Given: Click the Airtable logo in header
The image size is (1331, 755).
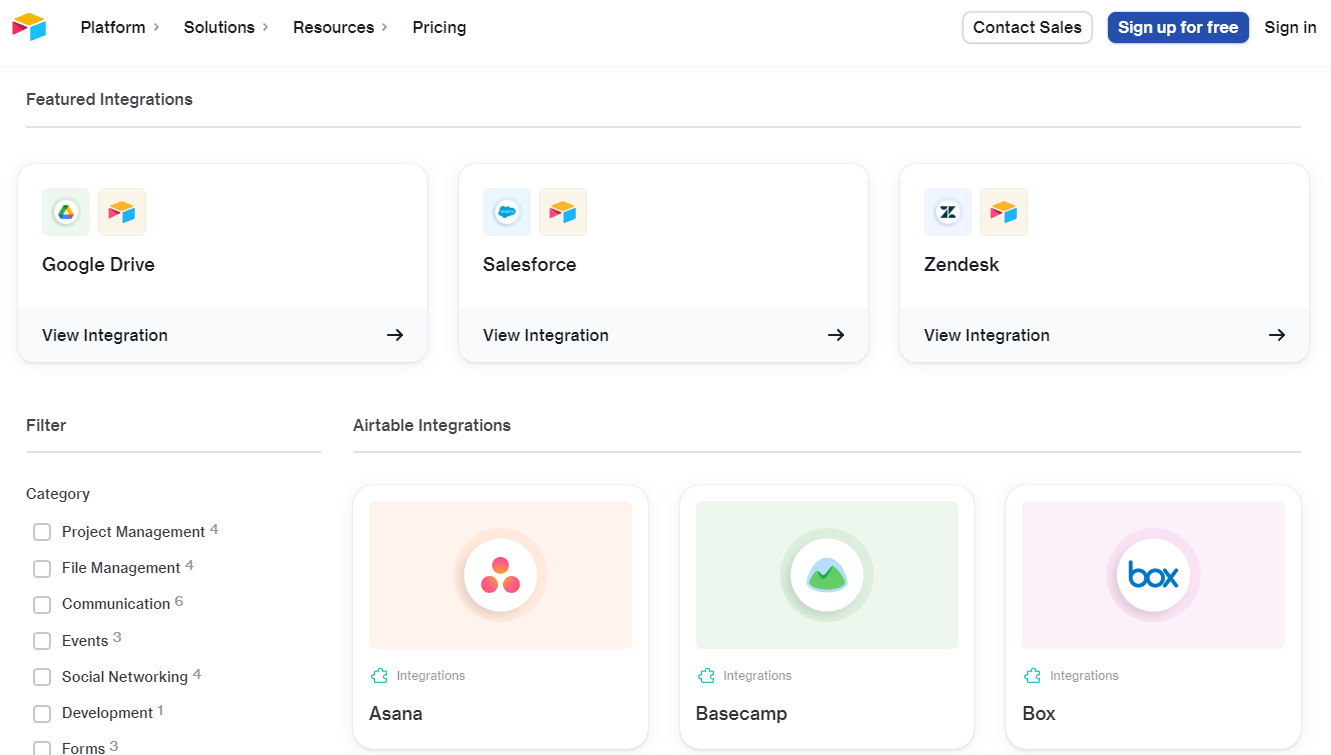Looking at the screenshot, I should point(29,27).
